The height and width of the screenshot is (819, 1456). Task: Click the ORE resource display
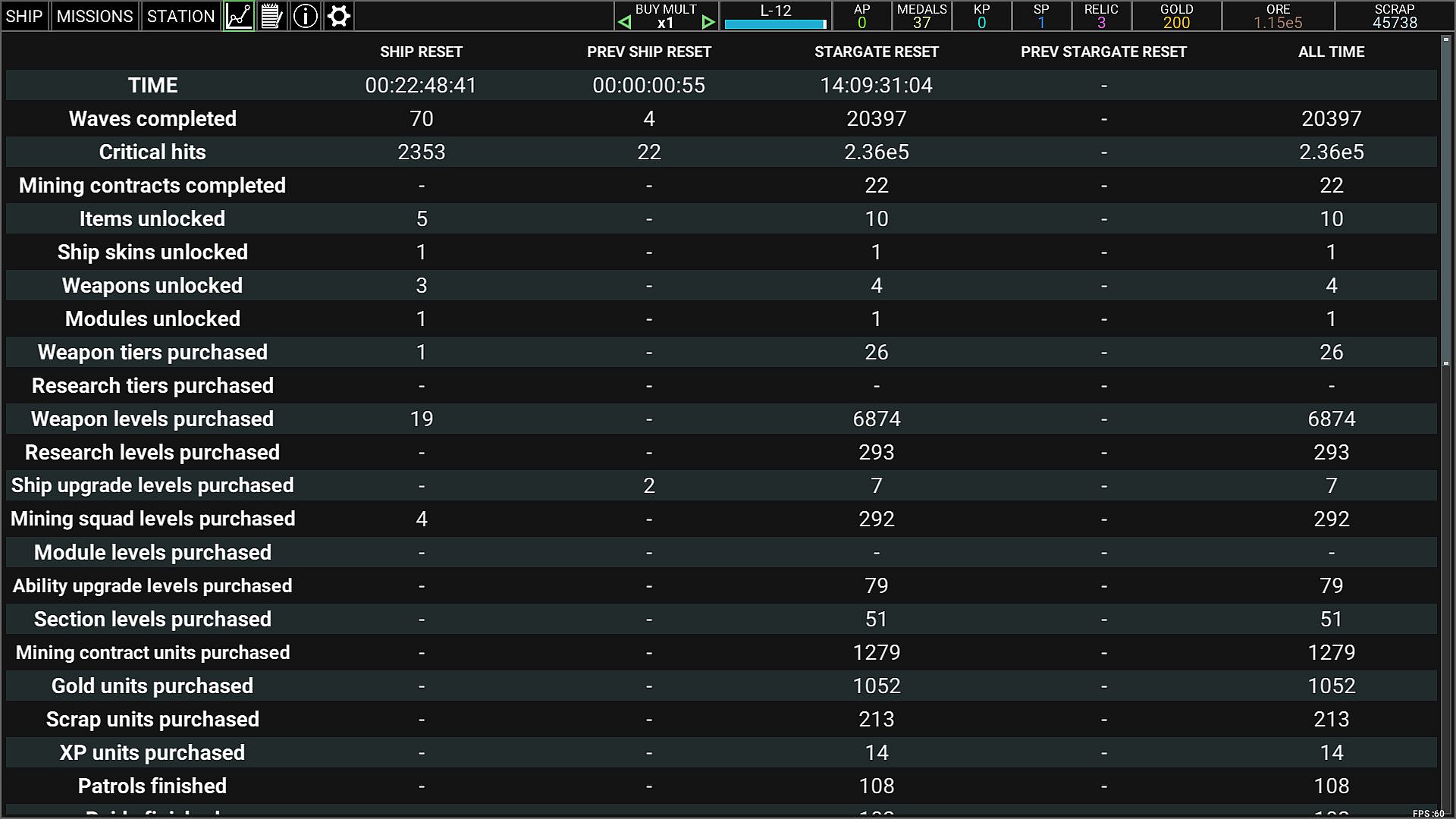coord(1278,16)
